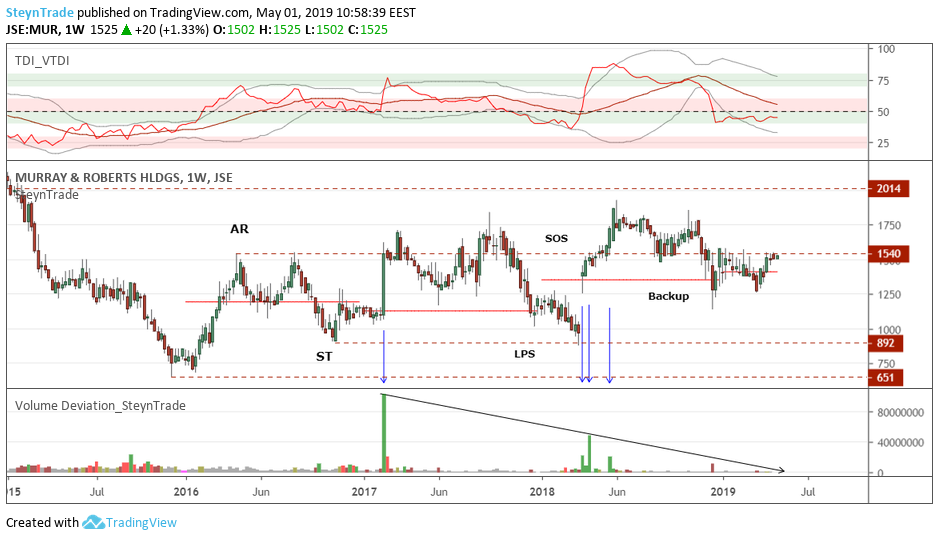Select the Volume Deviation_SteynTrade label
This screenshot has width=939, height=540.
pyautogui.click(x=100, y=405)
